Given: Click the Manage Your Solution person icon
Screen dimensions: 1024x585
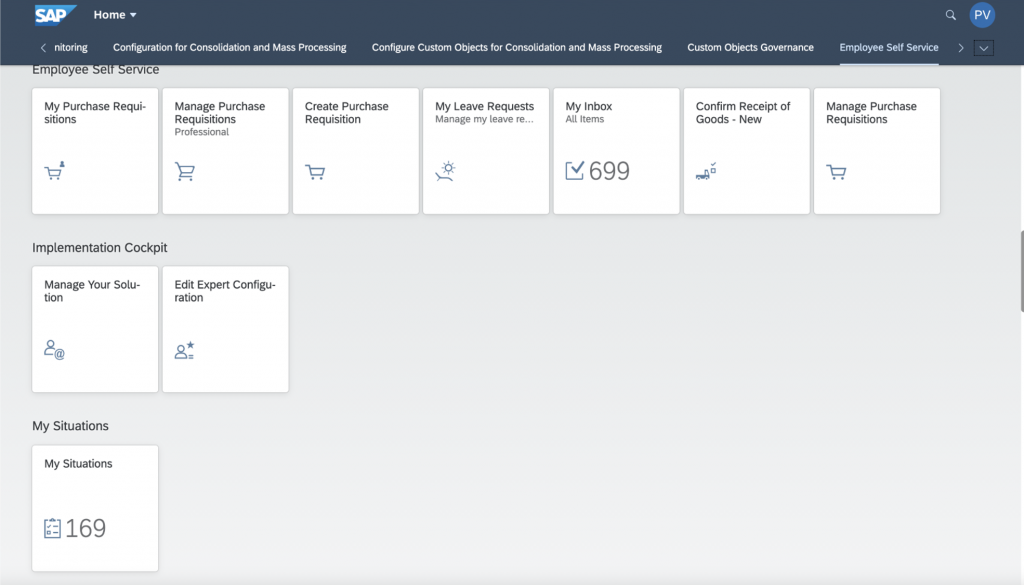Looking at the screenshot, I should coord(54,350).
